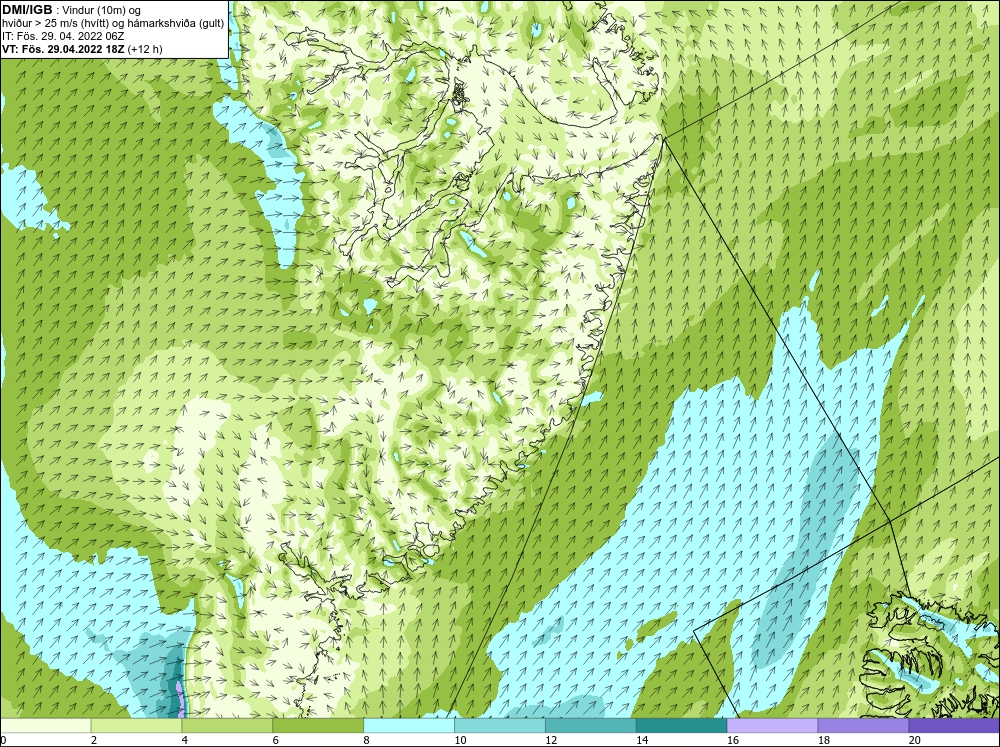The width and height of the screenshot is (1000, 747).
Task: Pick the medium green 4–6 m/s legend swatch
Action: tap(227, 725)
